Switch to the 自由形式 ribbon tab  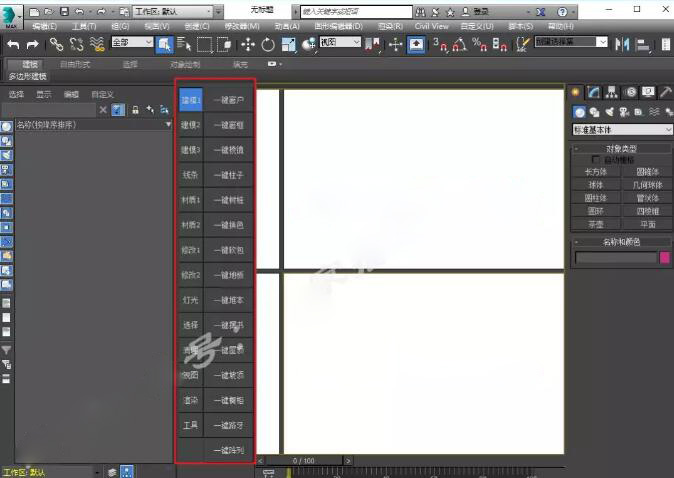[75, 64]
